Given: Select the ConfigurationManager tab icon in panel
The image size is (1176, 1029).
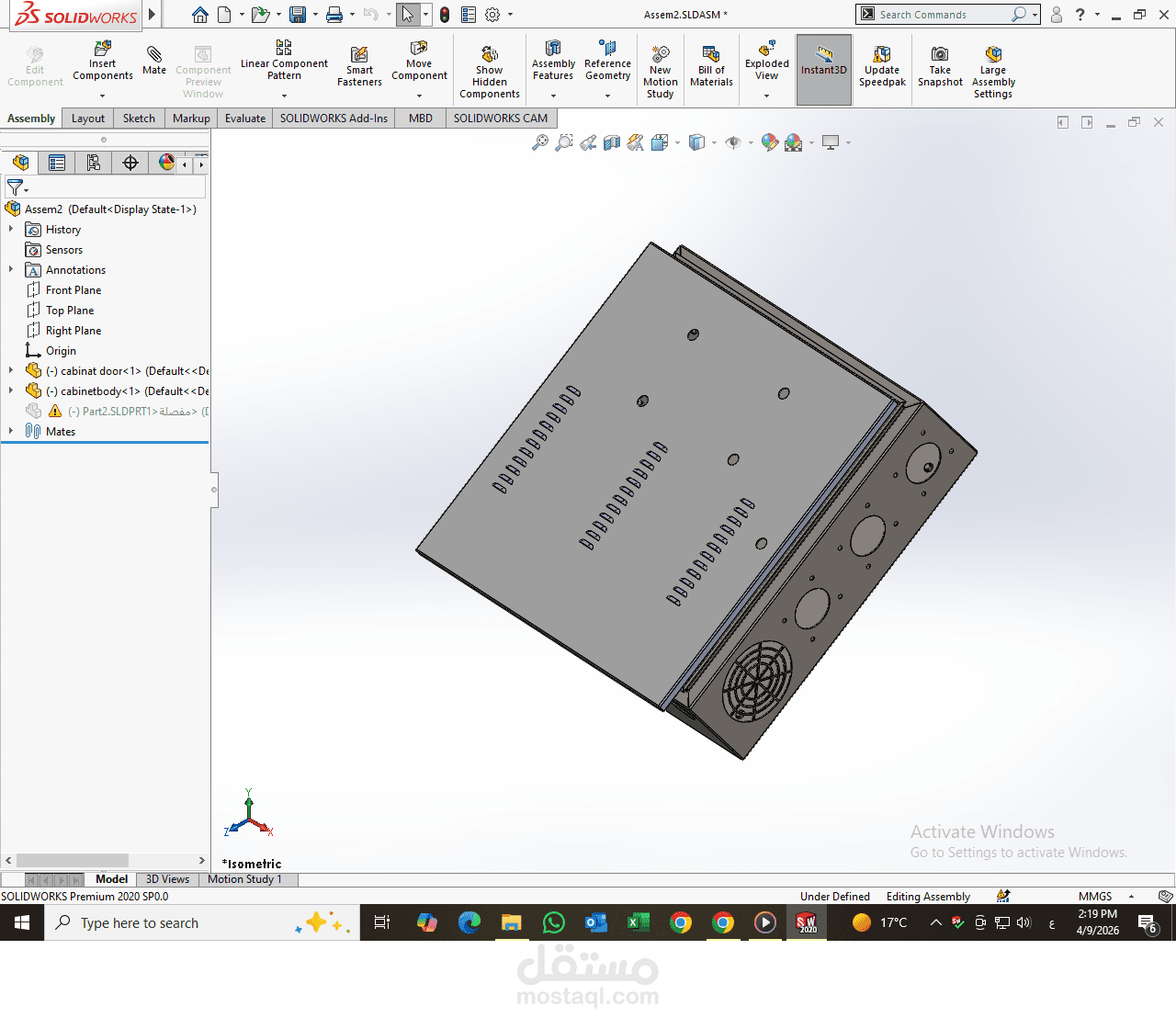Looking at the screenshot, I should click(94, 163).
